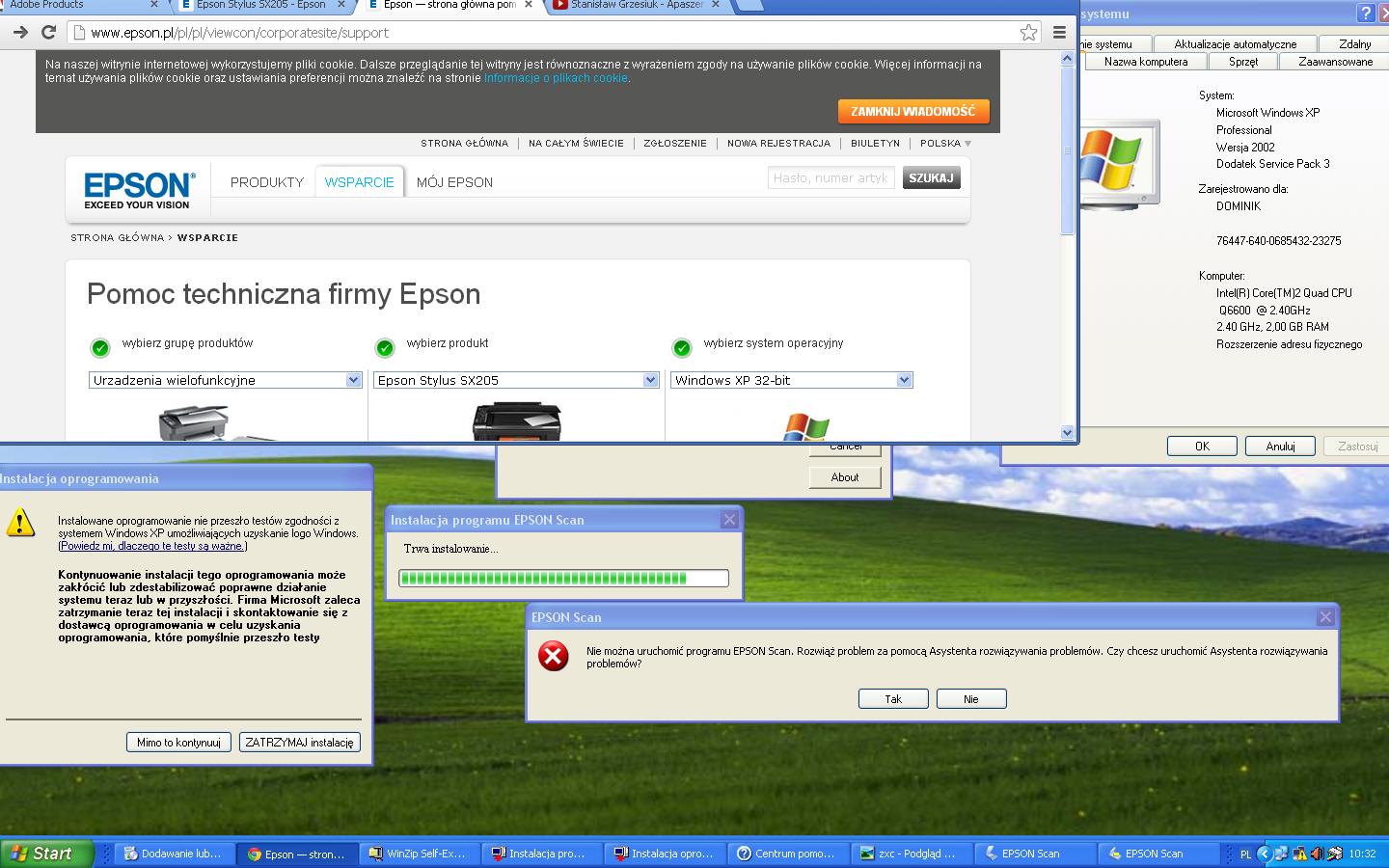Viewport: 1389px width, 868px height.
Task: Open the network connection tray icon
Action: click(x=1281, y=854)
